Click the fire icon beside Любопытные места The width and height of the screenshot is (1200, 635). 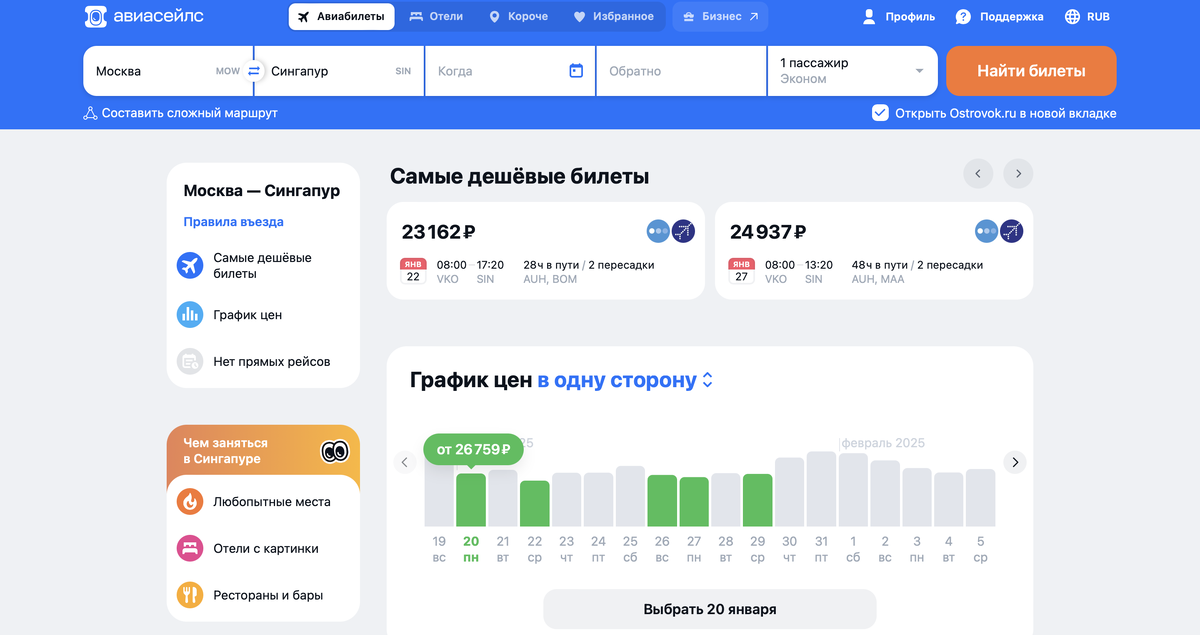tap(190, 502)
